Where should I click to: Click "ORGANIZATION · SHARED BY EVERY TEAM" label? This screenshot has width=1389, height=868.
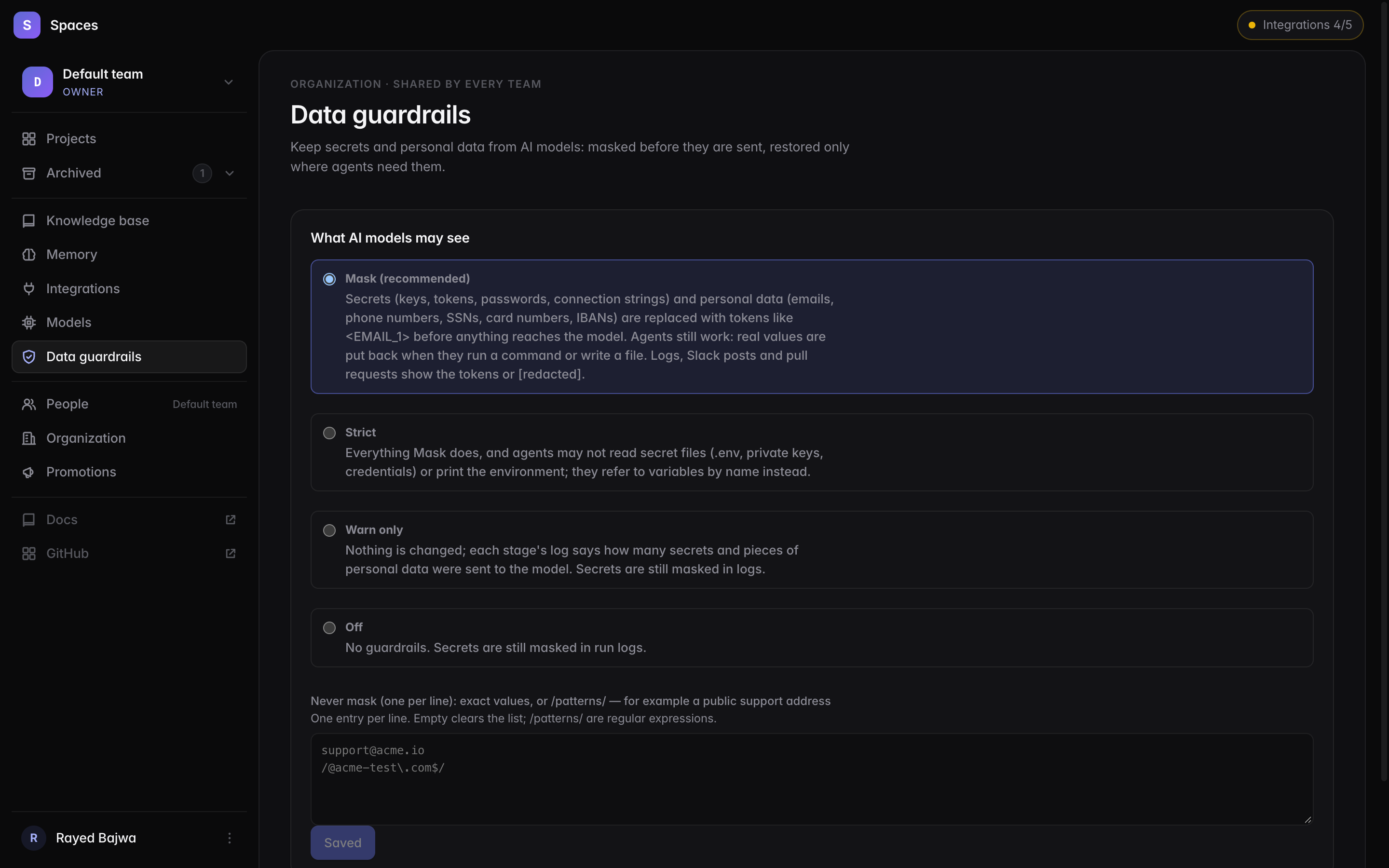(416, 84)
